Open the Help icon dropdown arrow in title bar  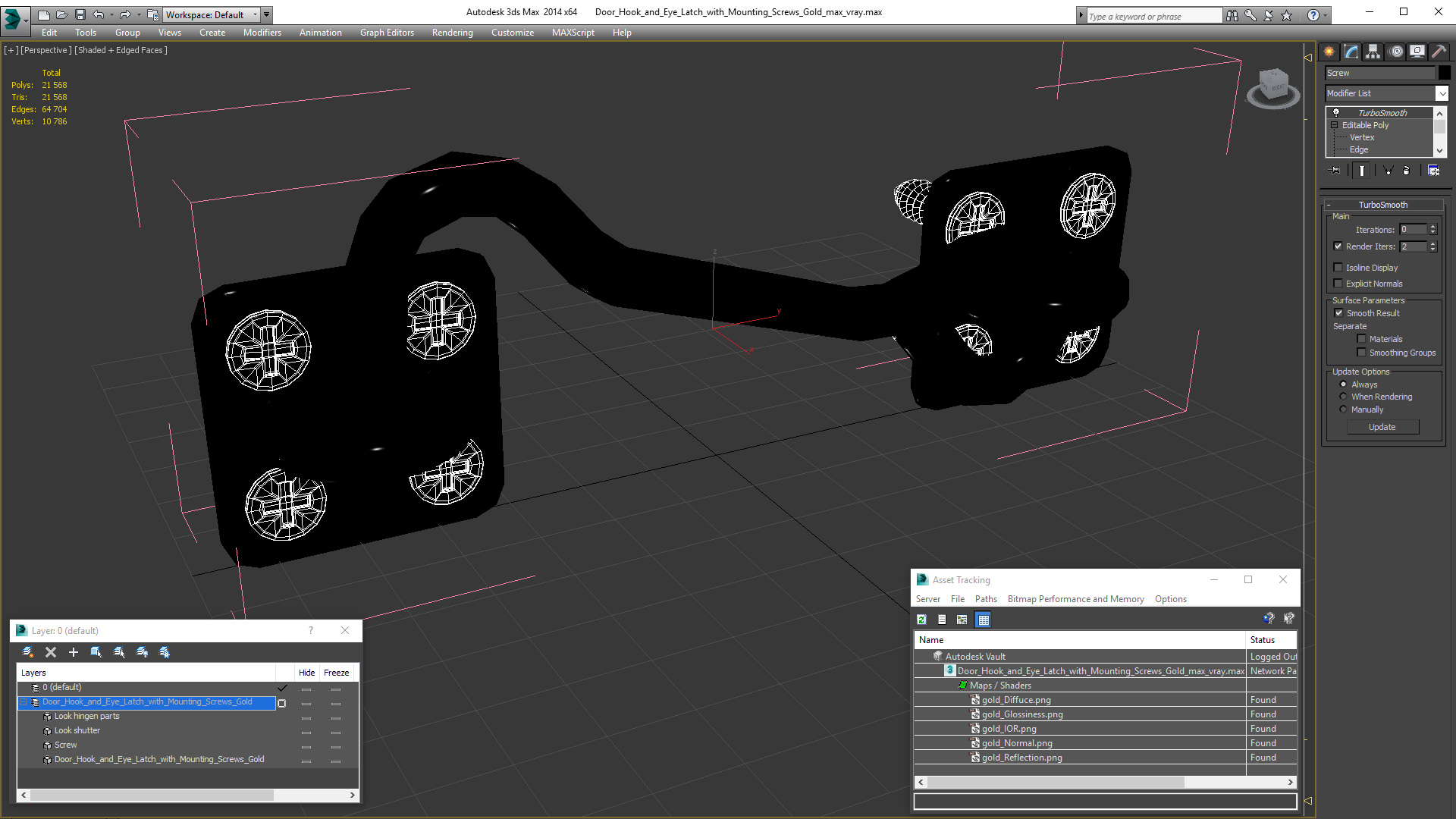pyautogui.click(x=1325, y=15)
